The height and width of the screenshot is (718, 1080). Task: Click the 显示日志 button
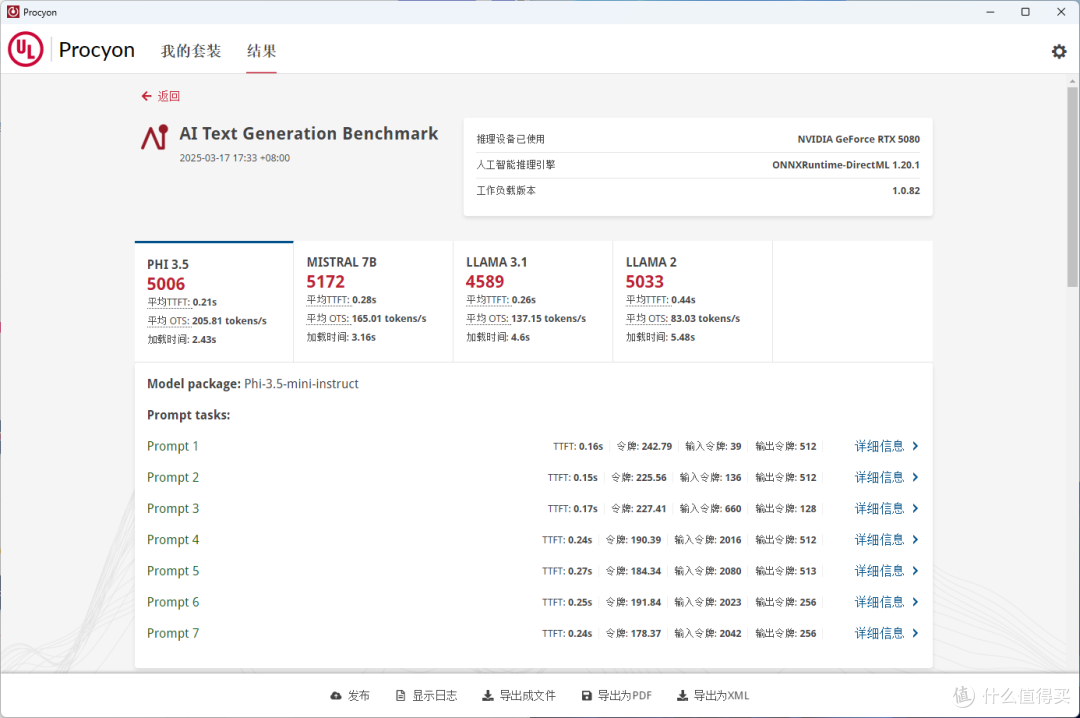[426, 695]
